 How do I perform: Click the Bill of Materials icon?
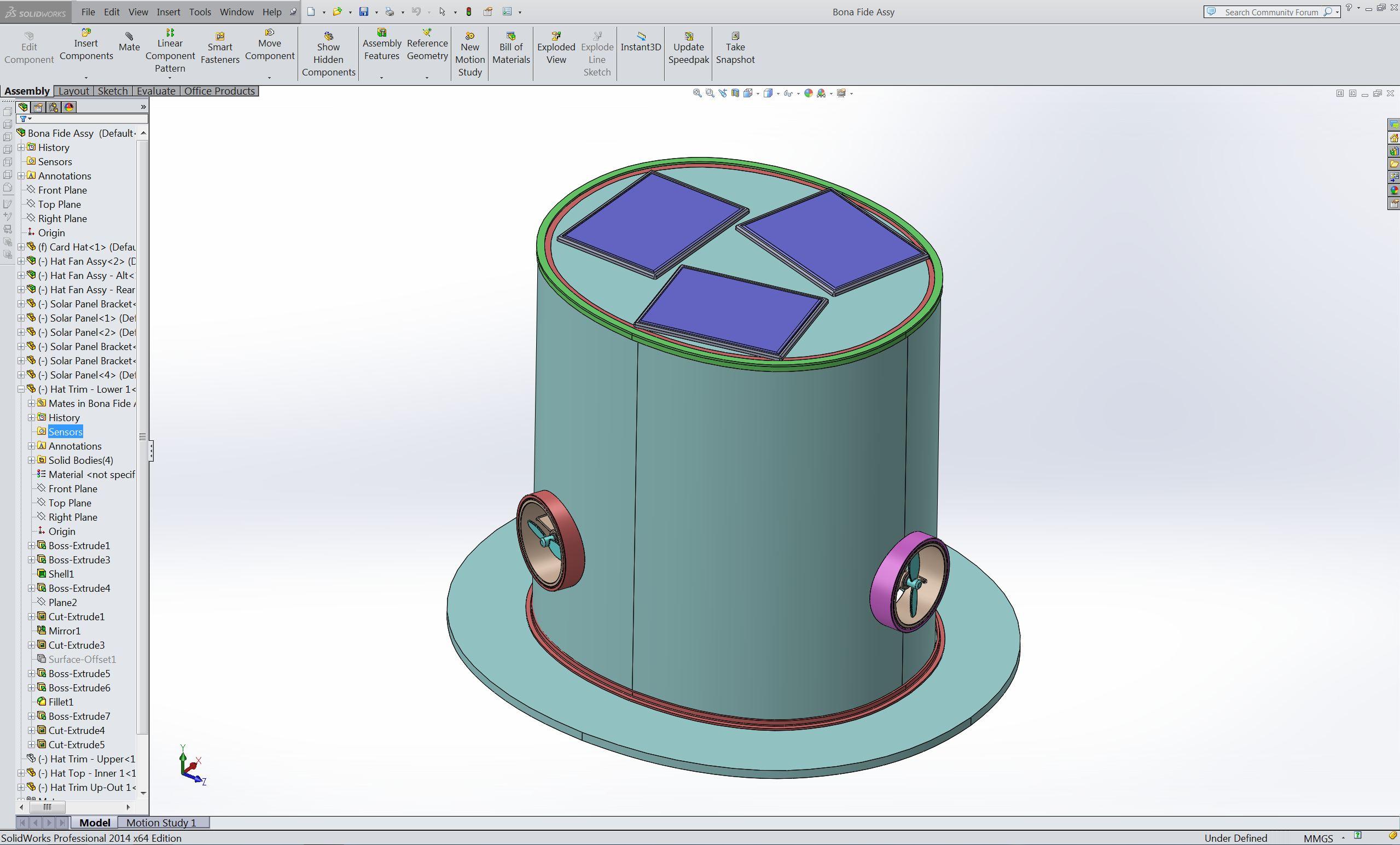(511, 48)
